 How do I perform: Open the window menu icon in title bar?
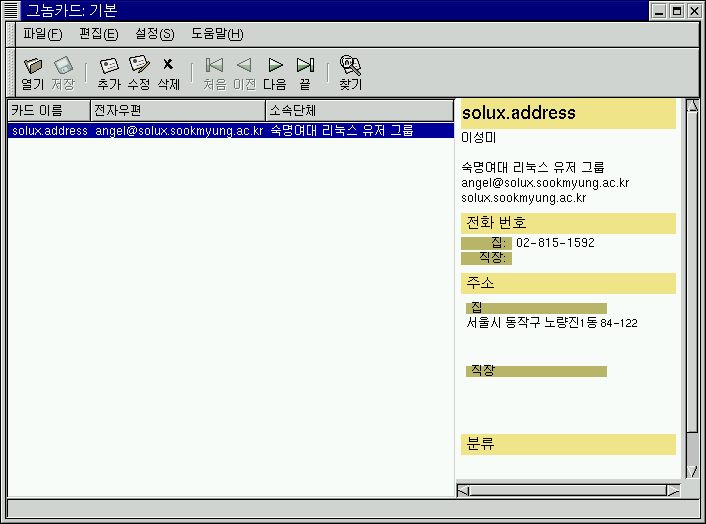(x=11, y=10)
